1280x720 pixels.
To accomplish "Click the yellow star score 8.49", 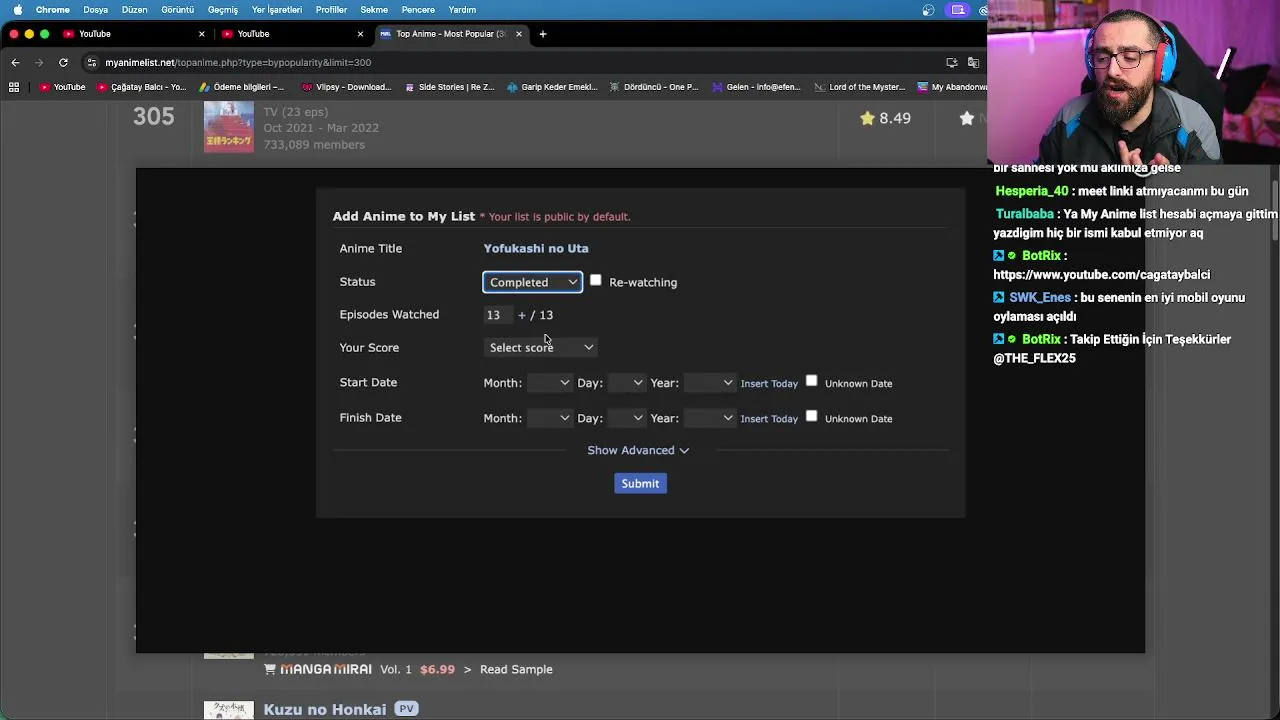I will [x=885, y=118].
